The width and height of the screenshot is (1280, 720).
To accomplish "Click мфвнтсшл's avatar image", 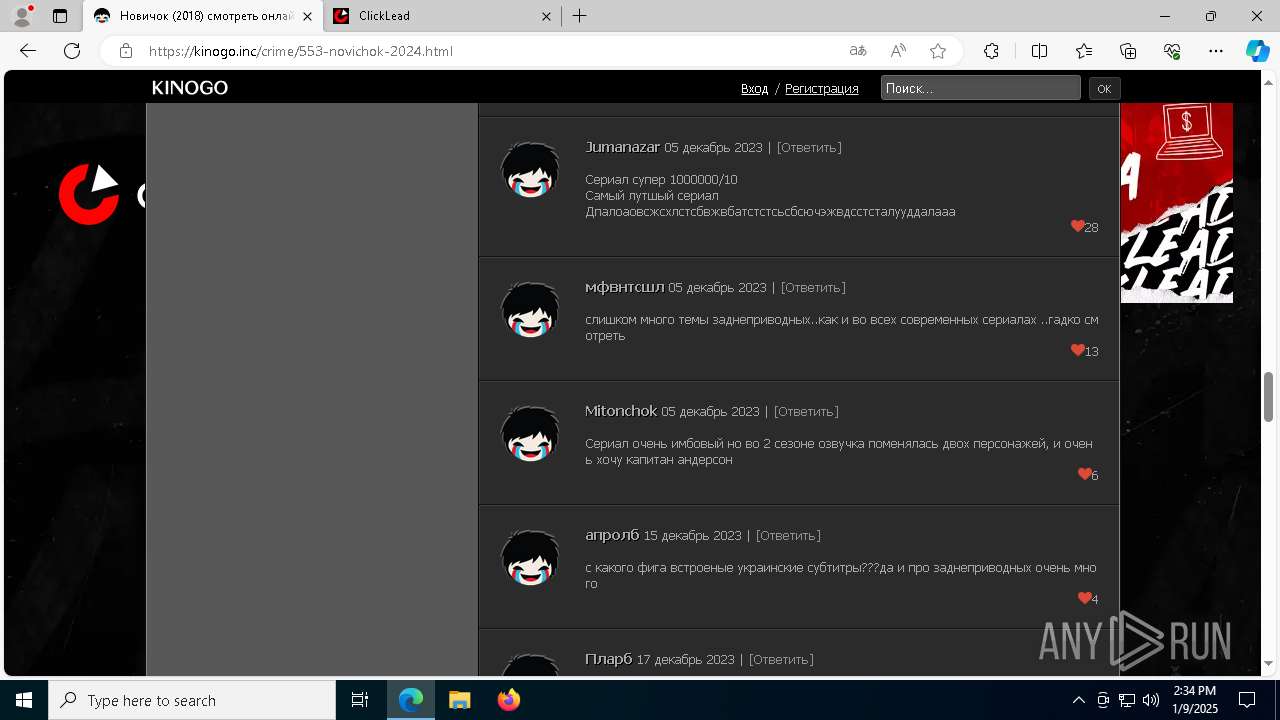I will [x=530, y=309].
